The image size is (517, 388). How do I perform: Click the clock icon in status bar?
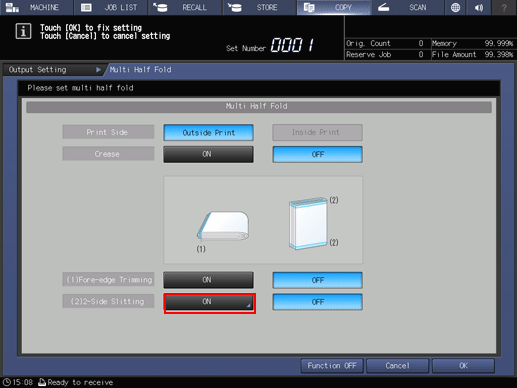[x=6, y=382]
